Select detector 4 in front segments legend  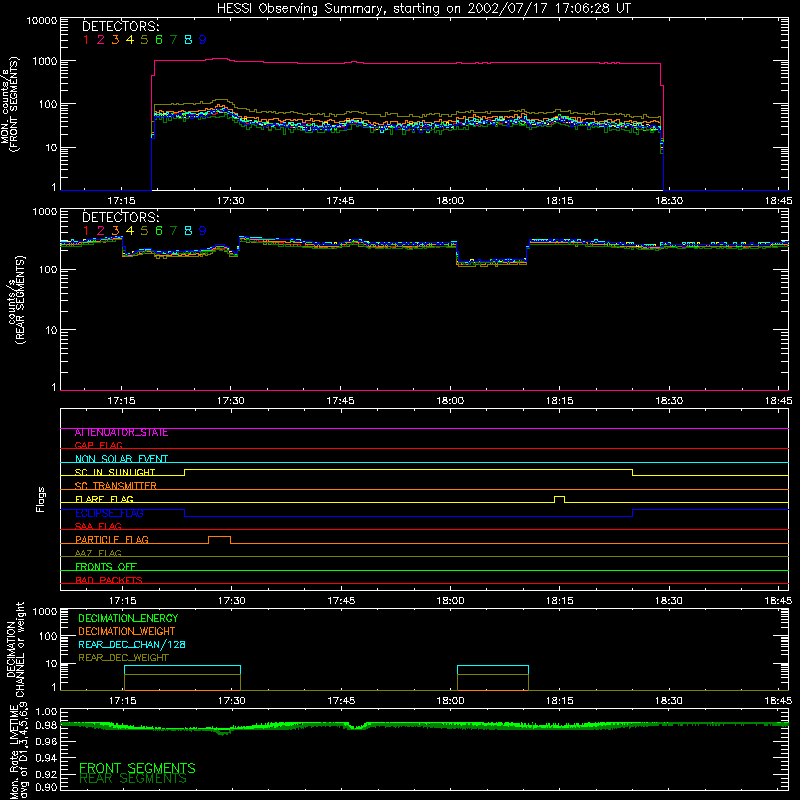click(x=130, y=40)
